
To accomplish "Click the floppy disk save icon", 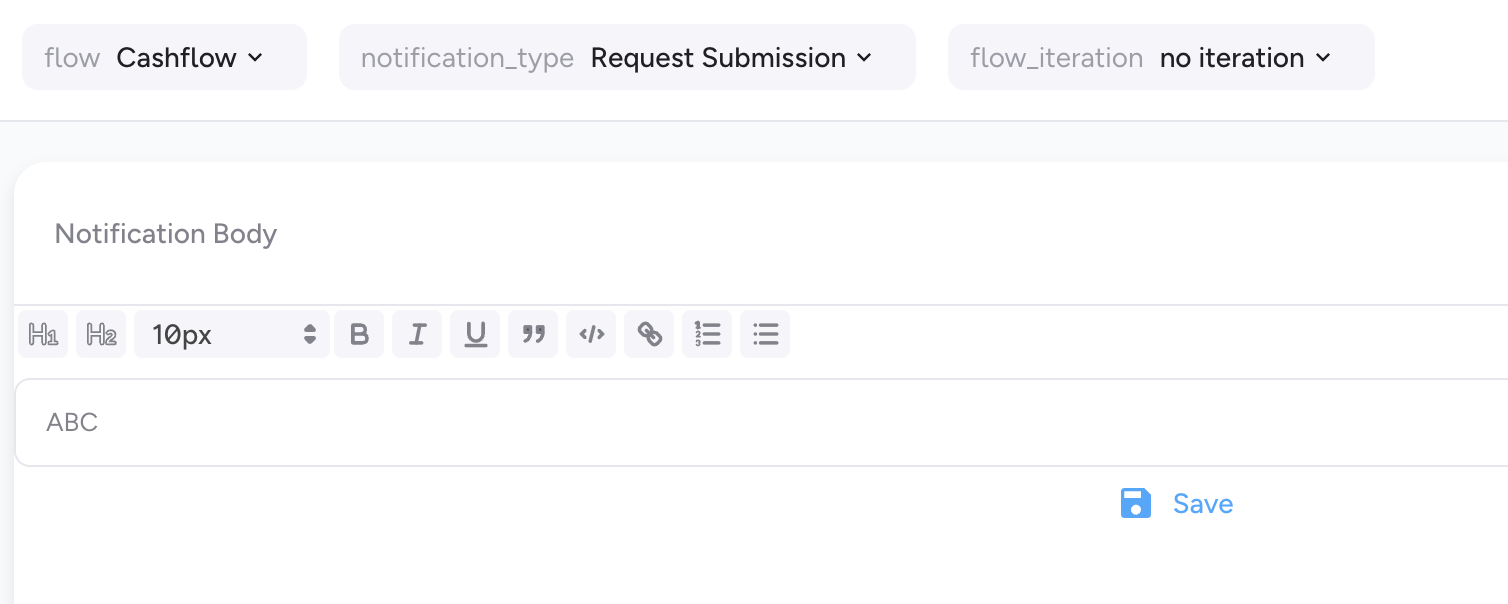I will [x=1136, y=503].
